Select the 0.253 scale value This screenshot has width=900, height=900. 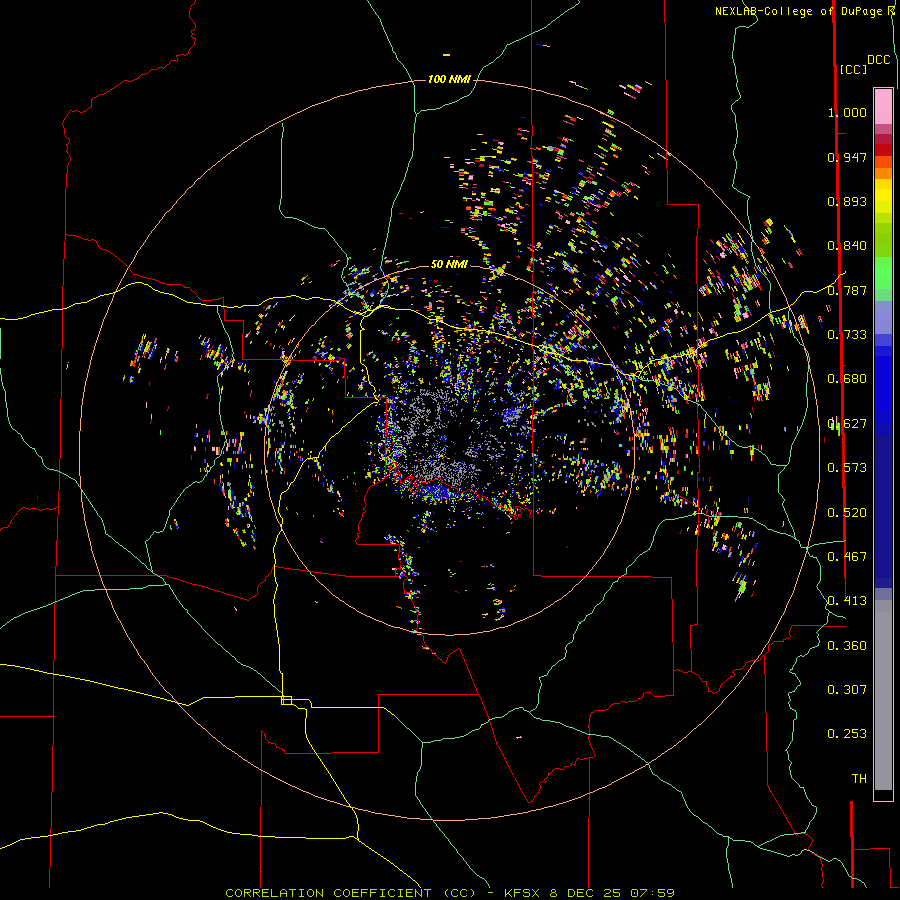(847, 734)
